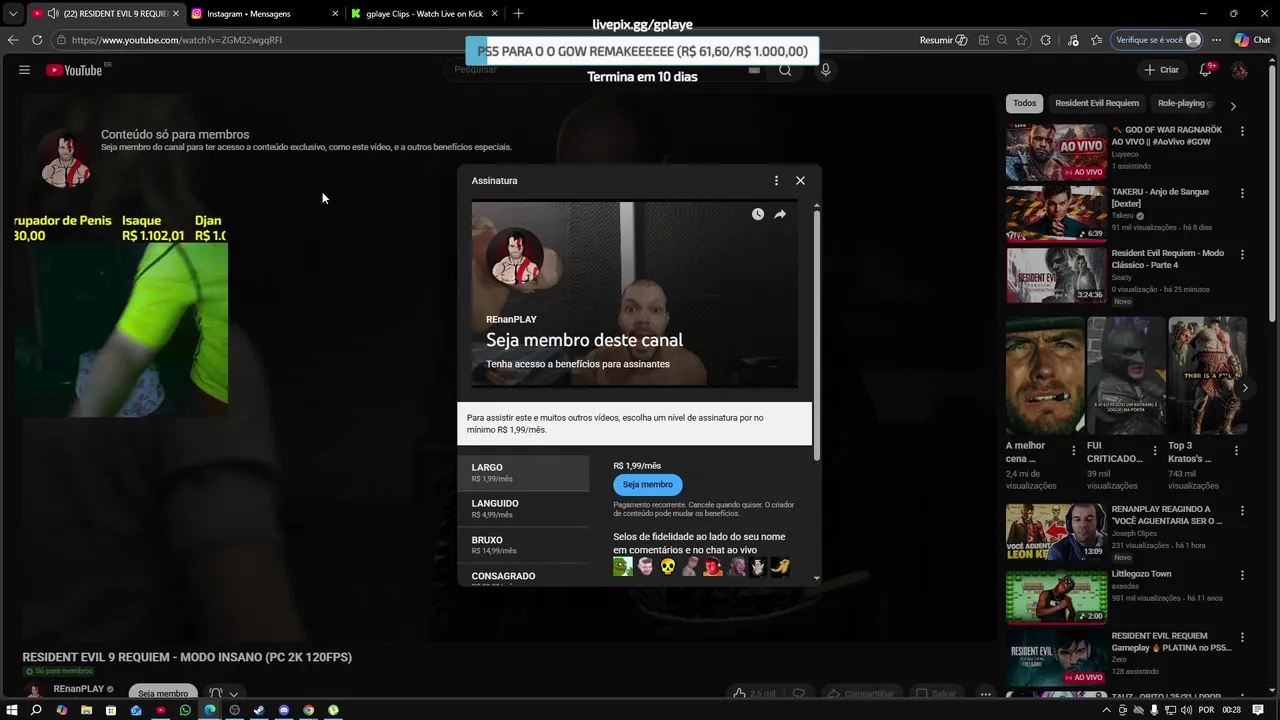Open Windows Start menu
The image size is (1280, 720).
(12, 710)
